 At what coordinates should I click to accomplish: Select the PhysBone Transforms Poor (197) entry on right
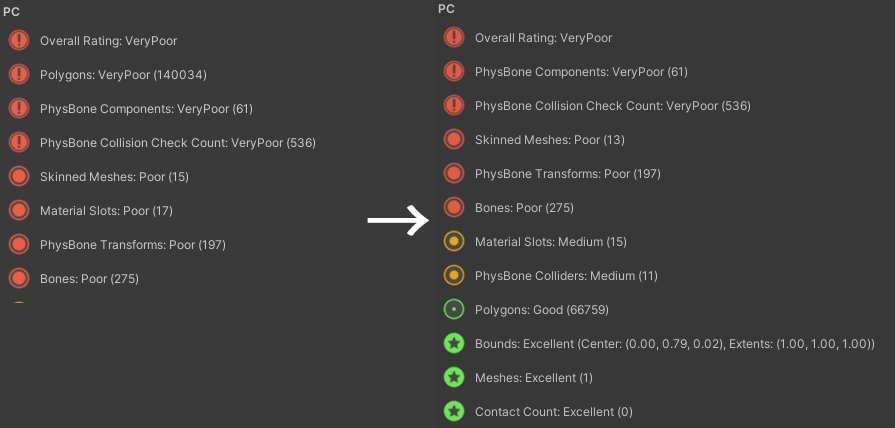click(568, 173)
